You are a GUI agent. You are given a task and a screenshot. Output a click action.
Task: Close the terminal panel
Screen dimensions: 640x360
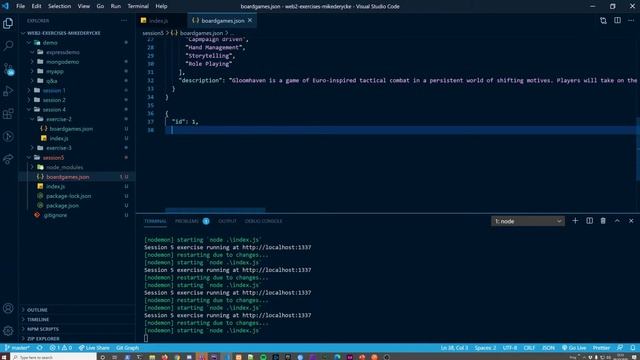coord(631,221)
